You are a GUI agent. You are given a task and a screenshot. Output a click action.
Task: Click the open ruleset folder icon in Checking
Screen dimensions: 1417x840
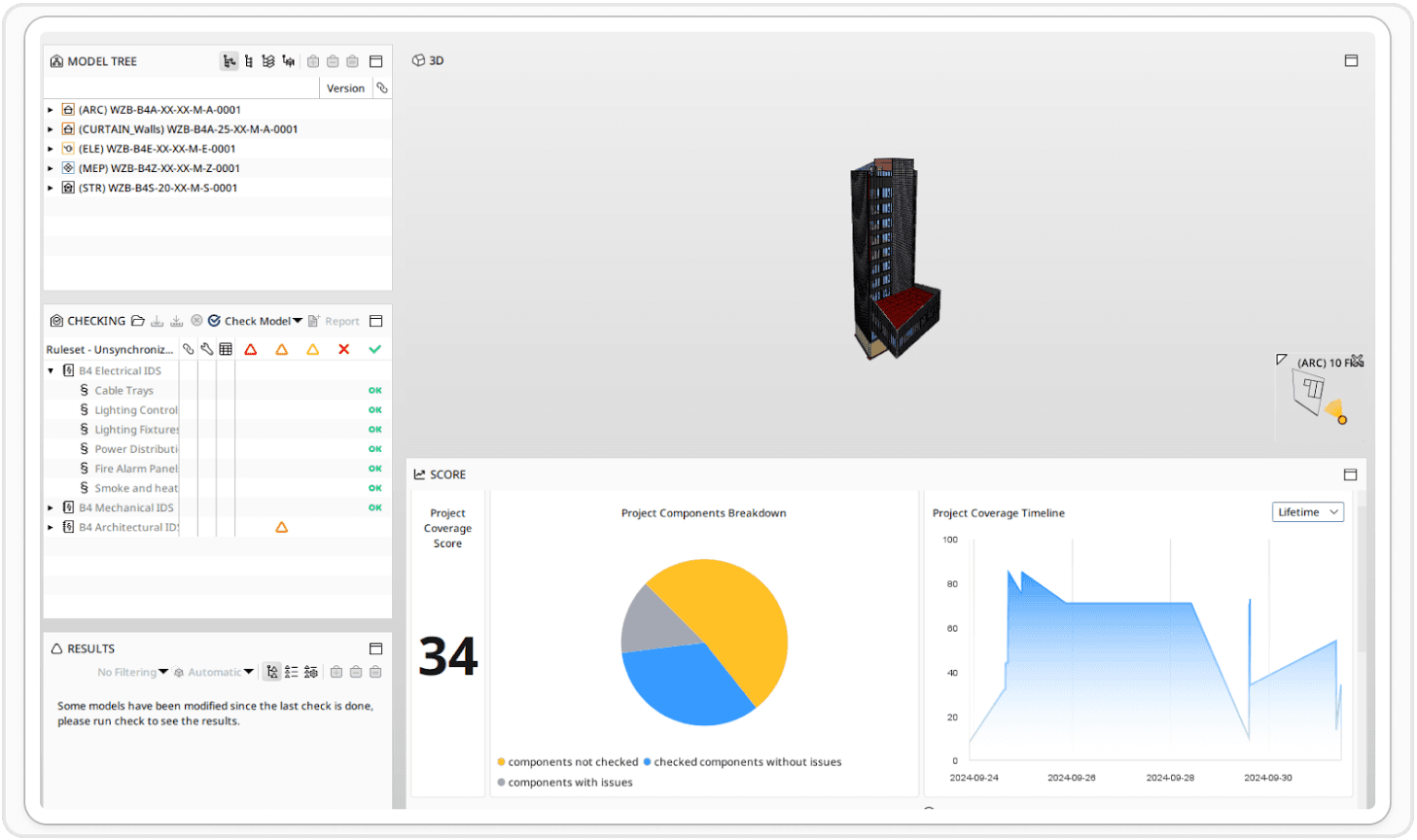[138, 321]
